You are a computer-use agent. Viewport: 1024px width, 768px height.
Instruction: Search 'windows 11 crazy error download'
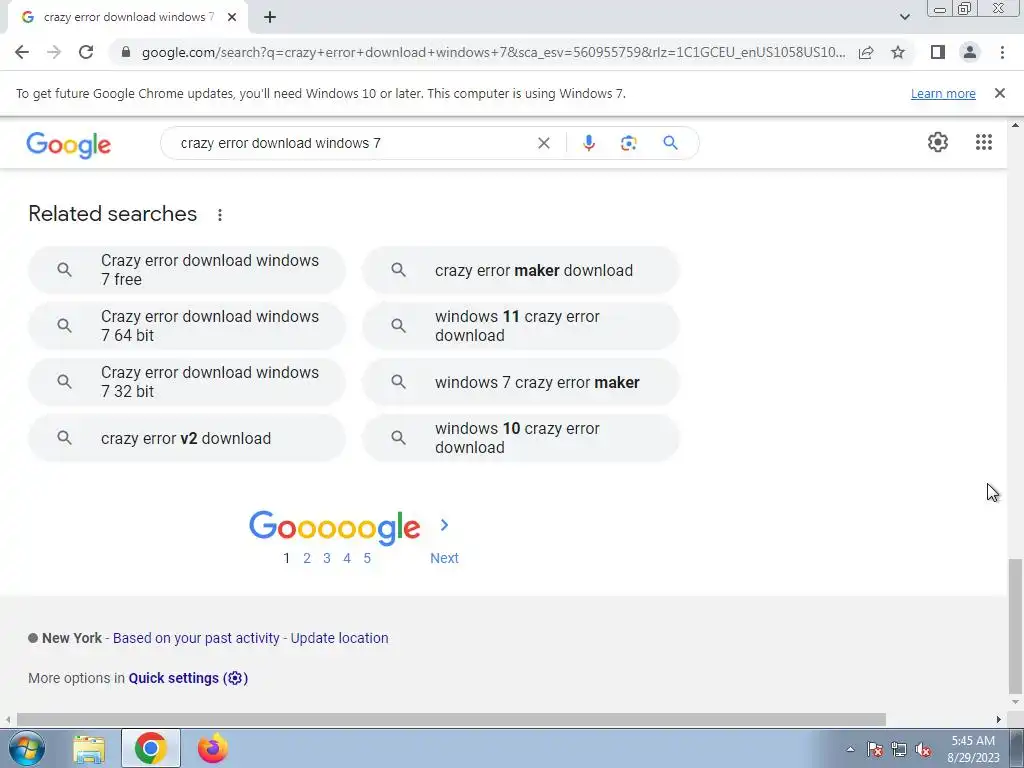[521, 326]
